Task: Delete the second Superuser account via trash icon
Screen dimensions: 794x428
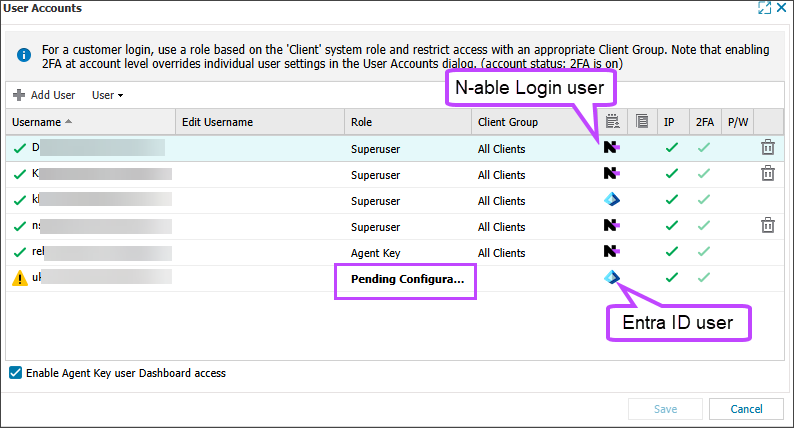Action: click(767, 174)
